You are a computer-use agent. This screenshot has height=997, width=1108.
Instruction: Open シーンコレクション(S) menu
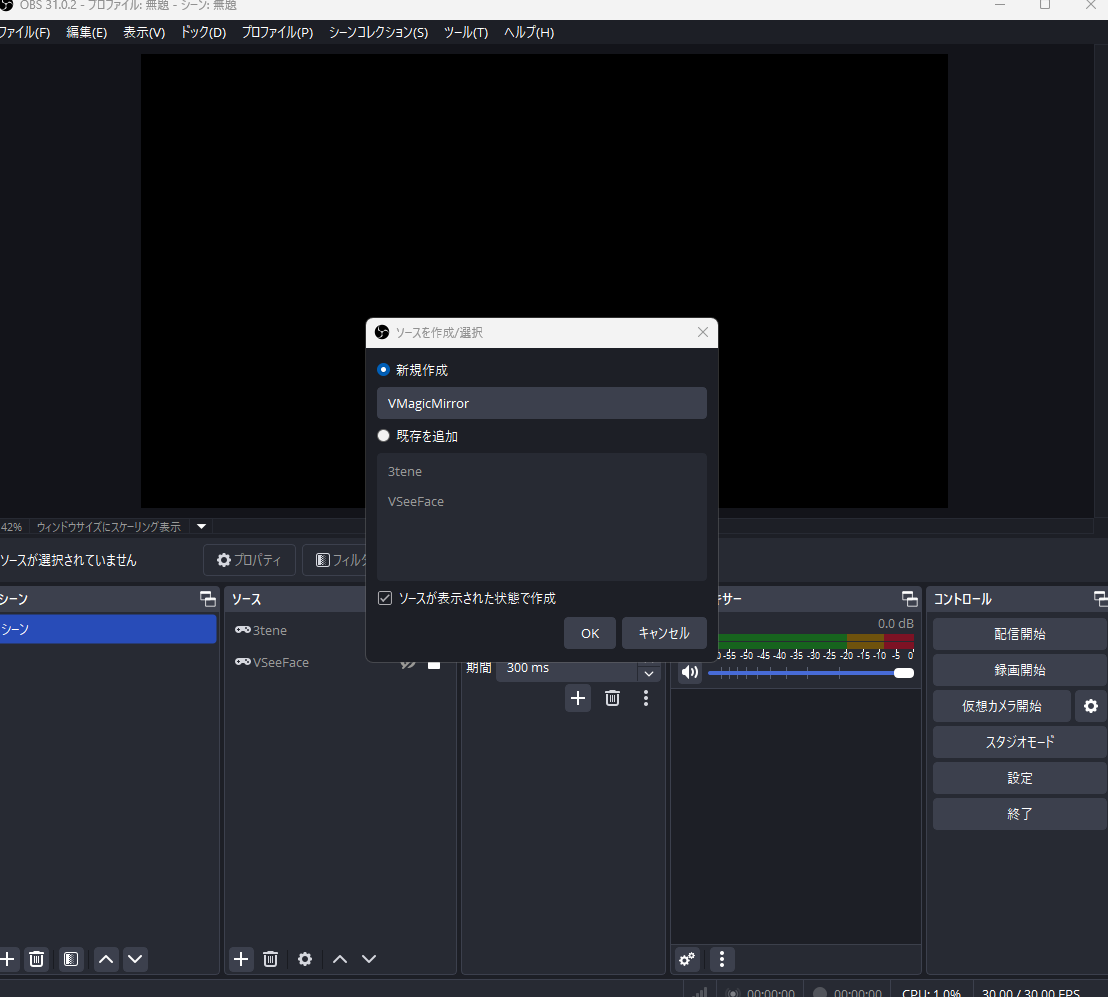click(379, 33)
